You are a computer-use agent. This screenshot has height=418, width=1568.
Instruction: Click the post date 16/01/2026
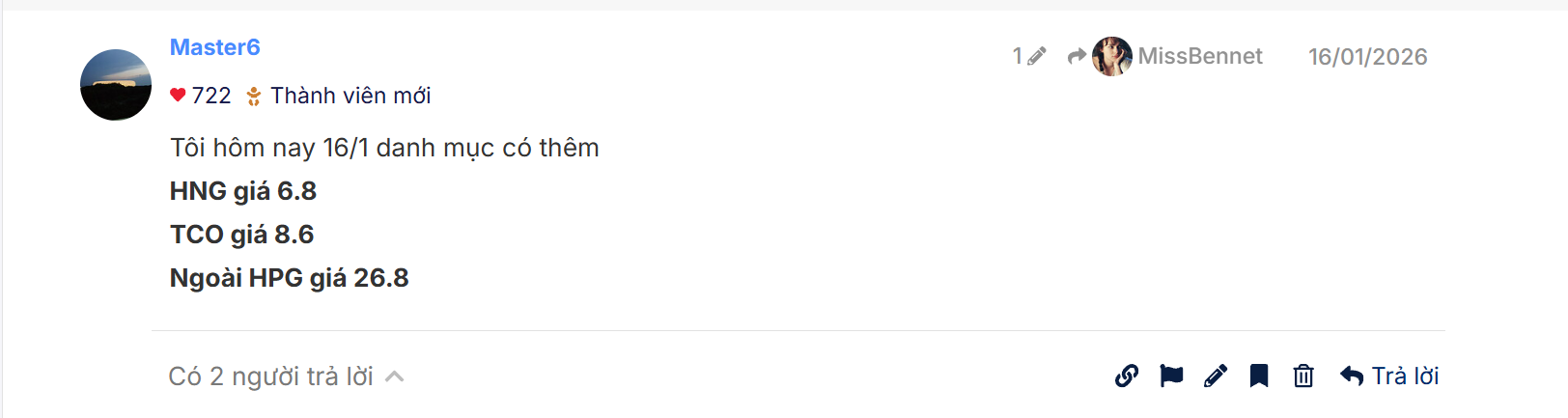pos(1367,57)
